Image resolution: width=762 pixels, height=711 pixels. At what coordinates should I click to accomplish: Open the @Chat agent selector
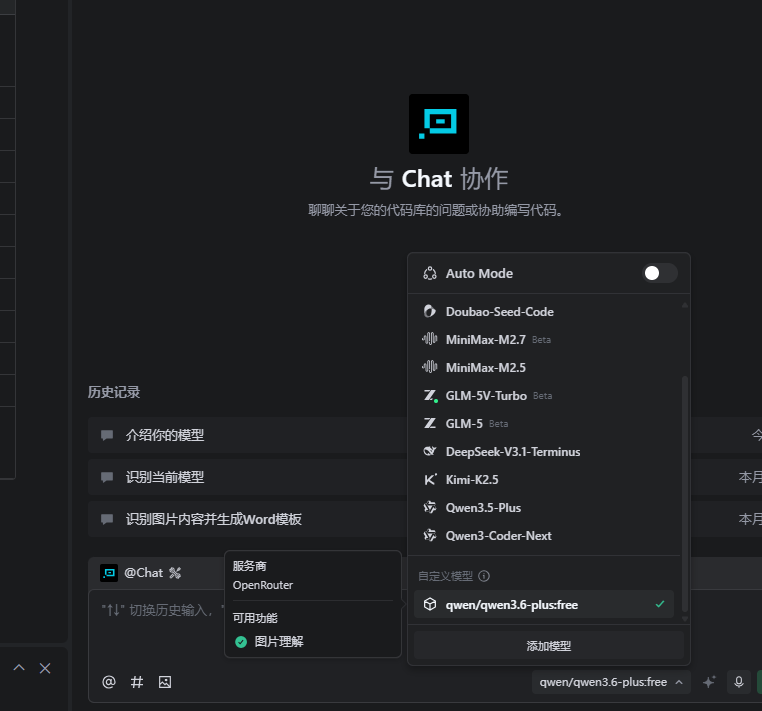click(141, 573)
